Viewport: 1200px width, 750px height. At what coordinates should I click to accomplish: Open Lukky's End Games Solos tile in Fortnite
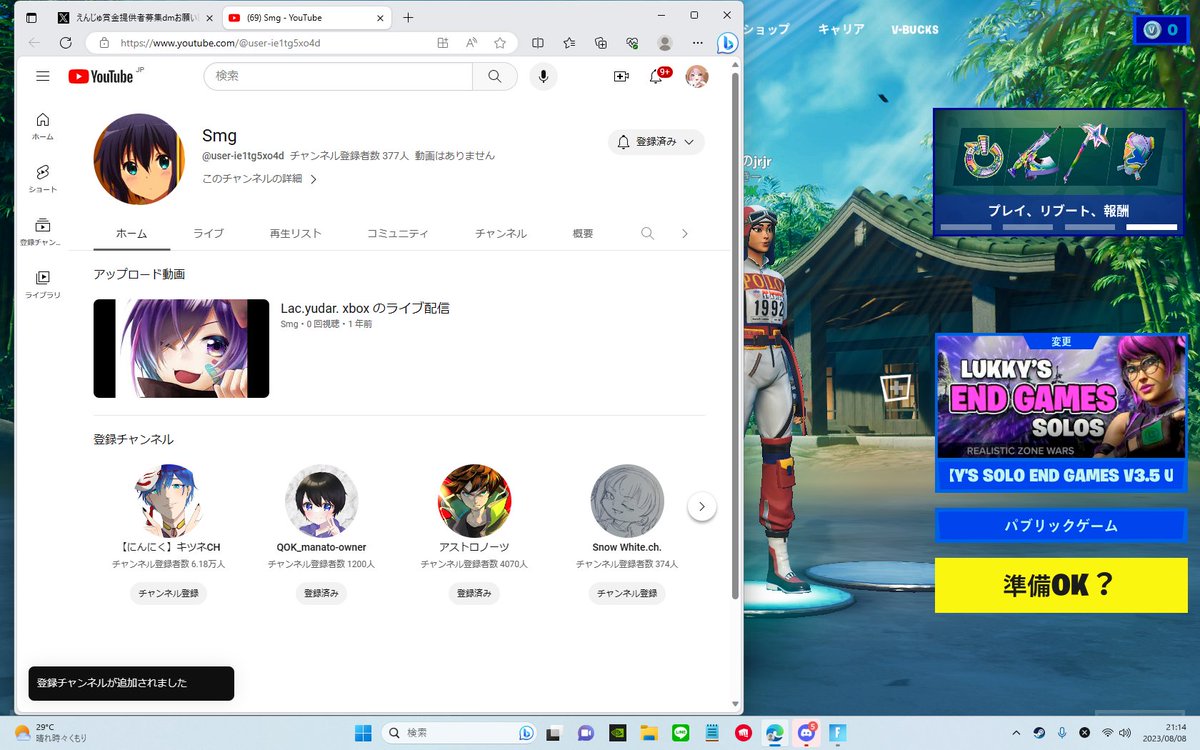click(1060, 412)
